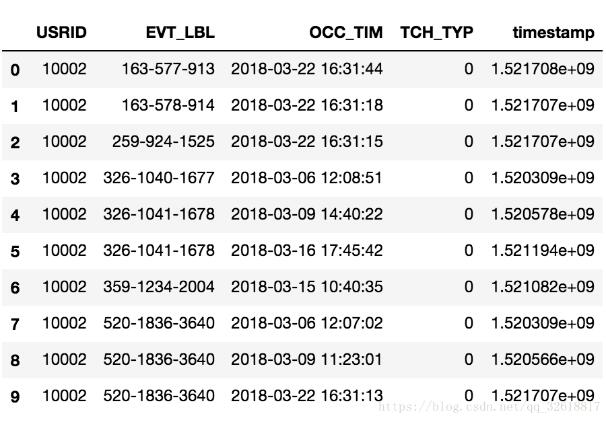This screenshot has height=423, width=606.
Task: Click the 2018-03-09 11:23:01 cell
Action: click(307, 359)
